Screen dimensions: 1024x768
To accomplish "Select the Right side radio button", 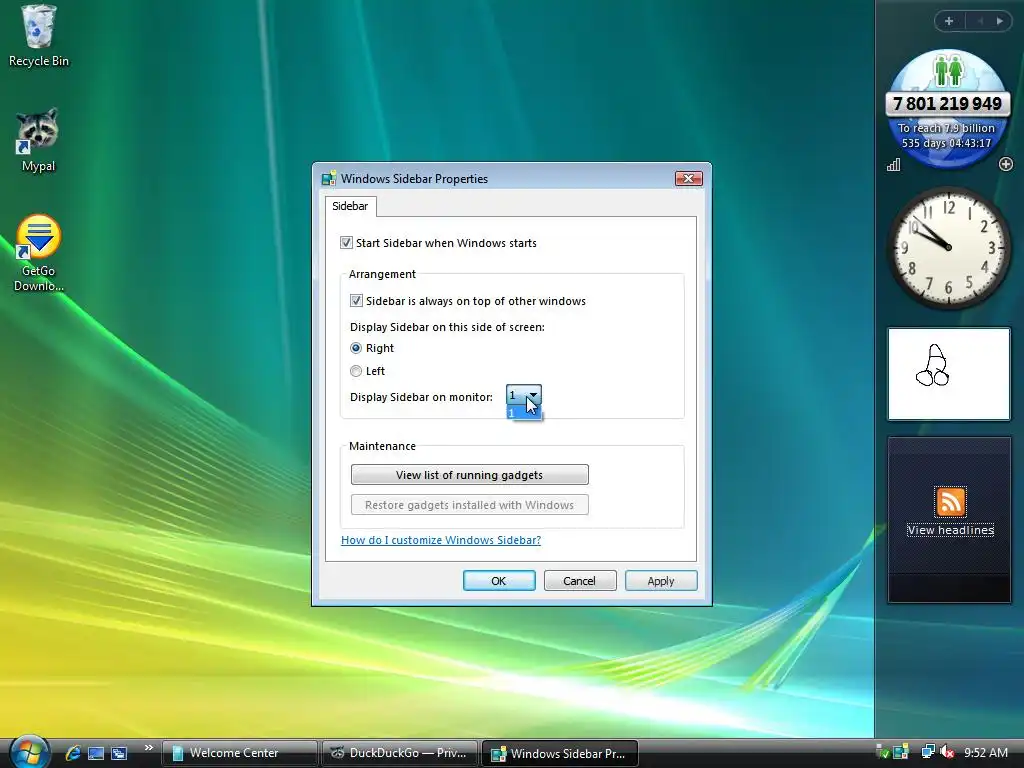I will (356, 348).
